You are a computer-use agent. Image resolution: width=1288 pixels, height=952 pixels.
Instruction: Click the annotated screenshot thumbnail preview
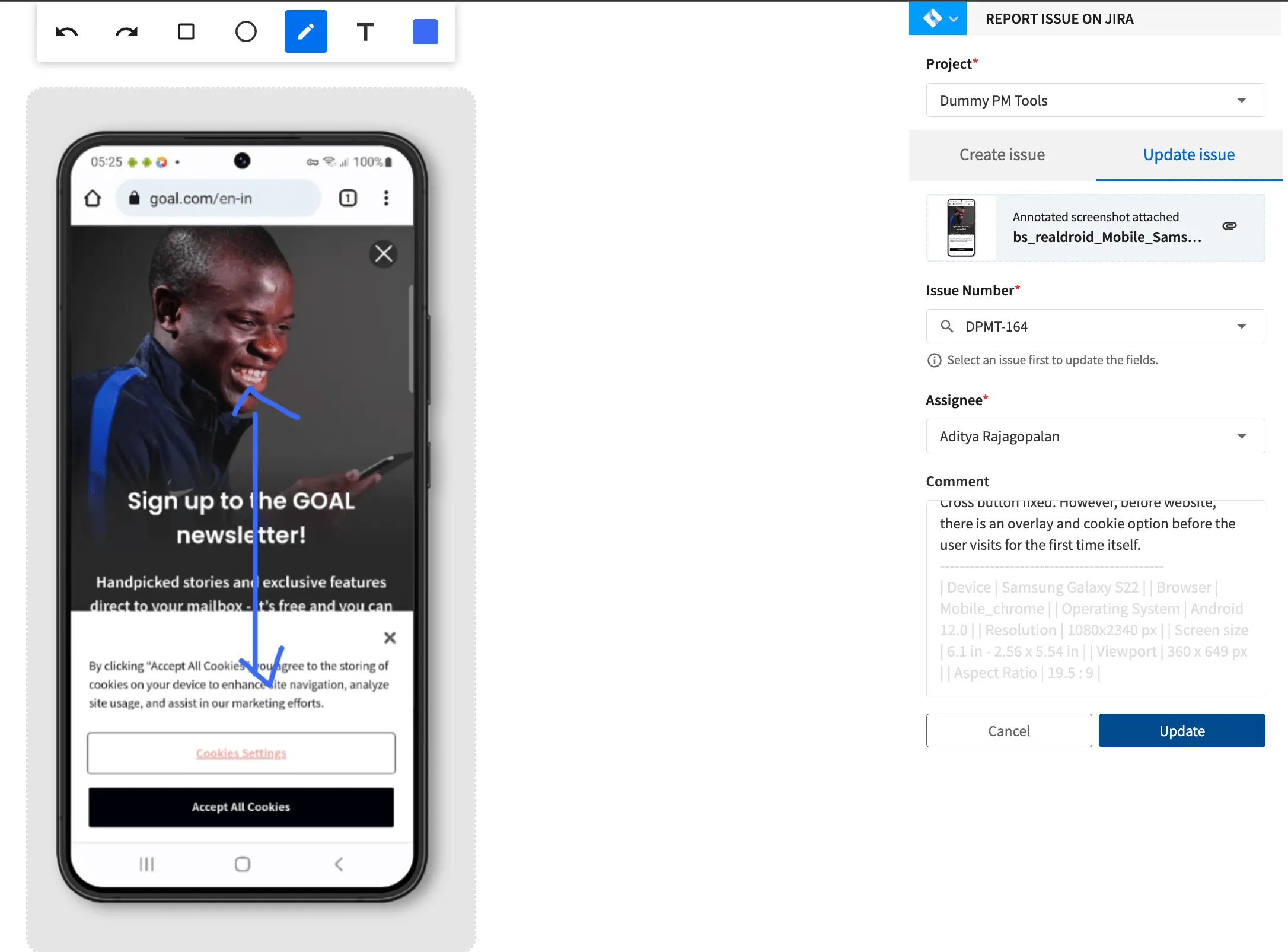[x=961, y=228]
